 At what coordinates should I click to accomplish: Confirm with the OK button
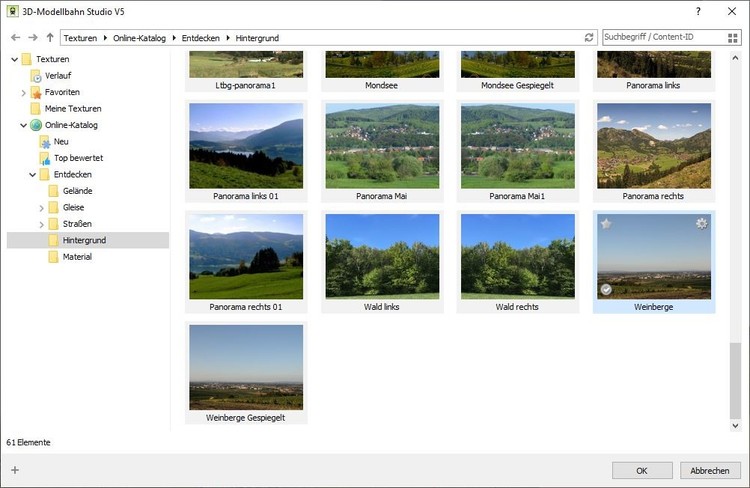click(642, 470)
